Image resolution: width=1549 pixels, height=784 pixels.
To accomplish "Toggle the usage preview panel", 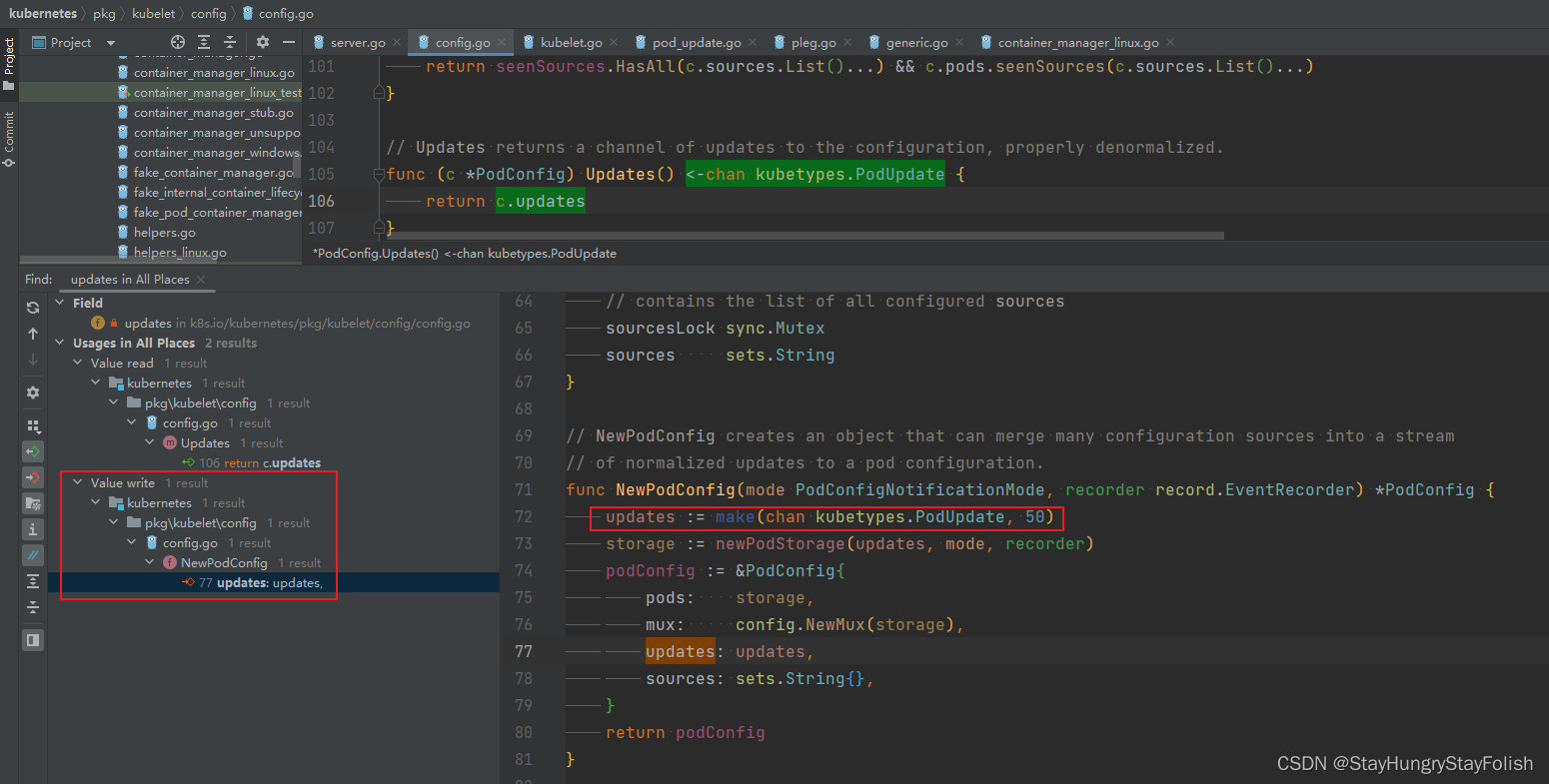I will pyautogui.click(x=33, y=639).
